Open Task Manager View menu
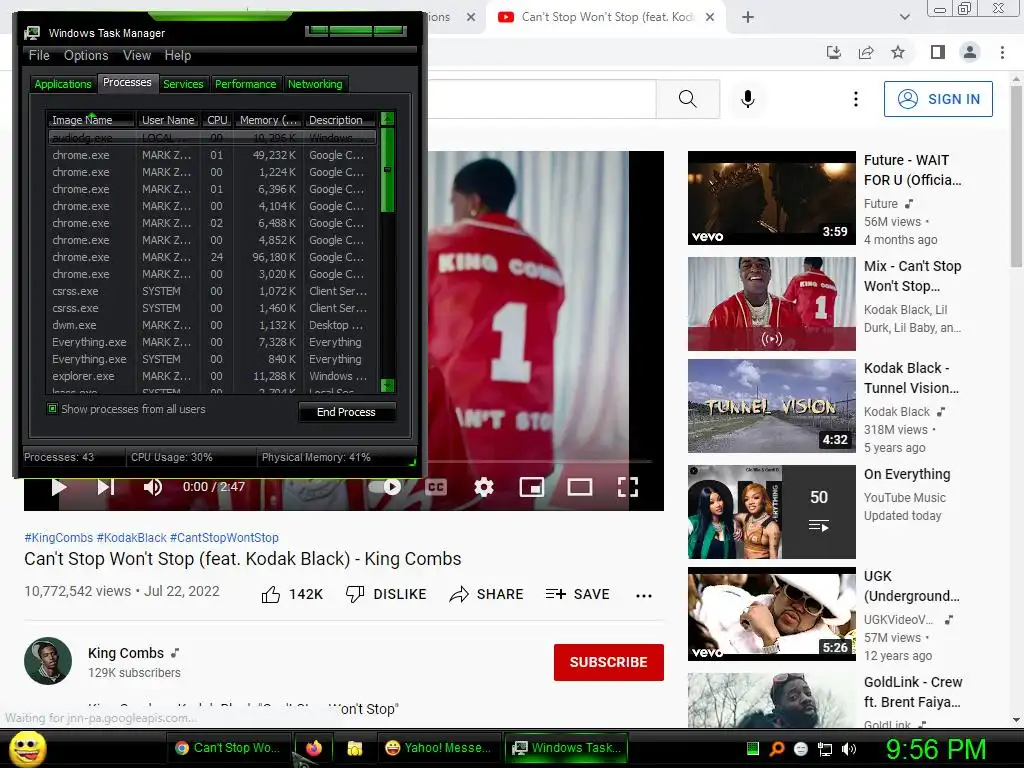Viewport: 1024px width, 768px height. [x=137, y=56]
